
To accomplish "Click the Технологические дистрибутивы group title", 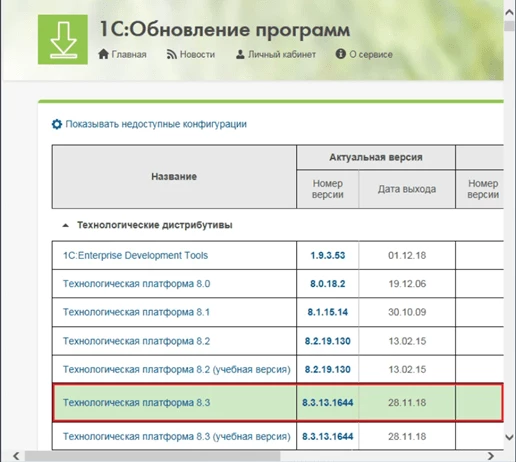I will pyautogui.click(x=155, y=225).
